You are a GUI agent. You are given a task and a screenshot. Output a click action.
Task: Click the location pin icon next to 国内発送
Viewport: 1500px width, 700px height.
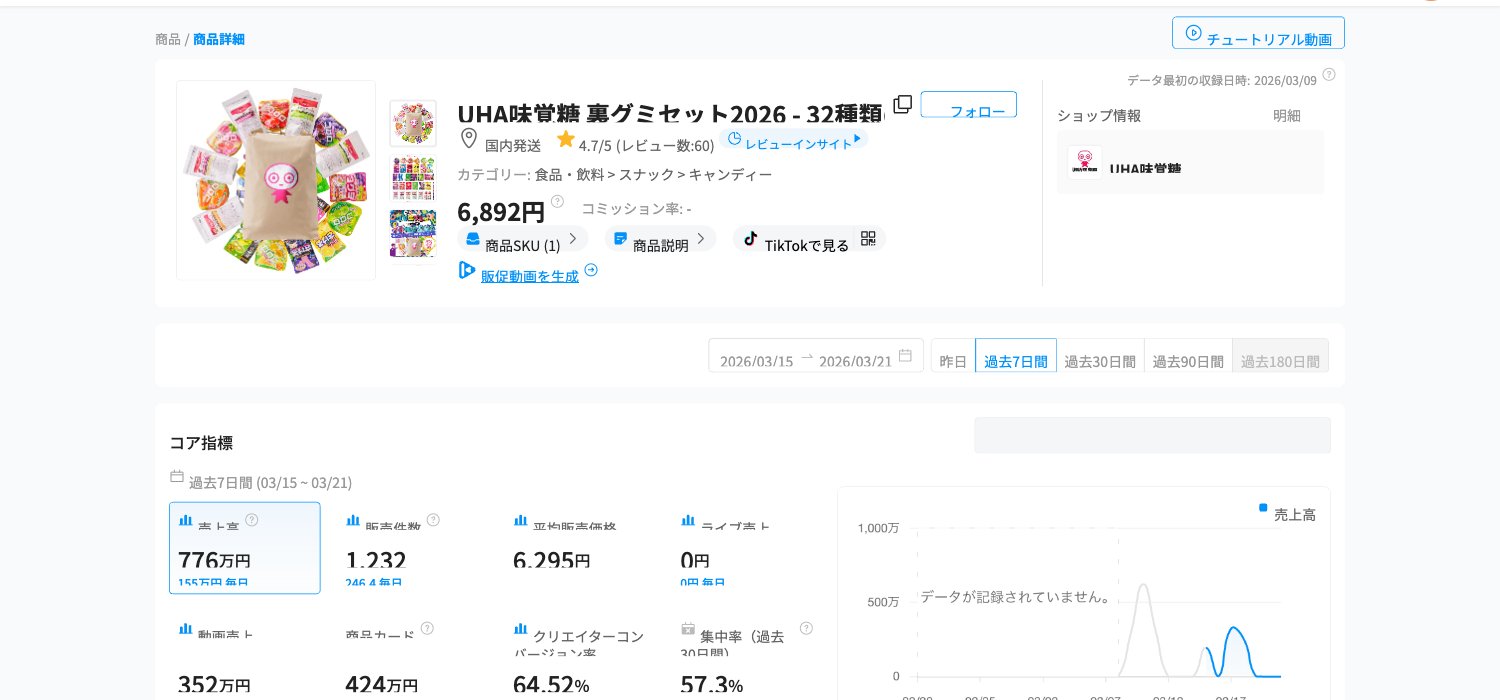tap(469, 139)
